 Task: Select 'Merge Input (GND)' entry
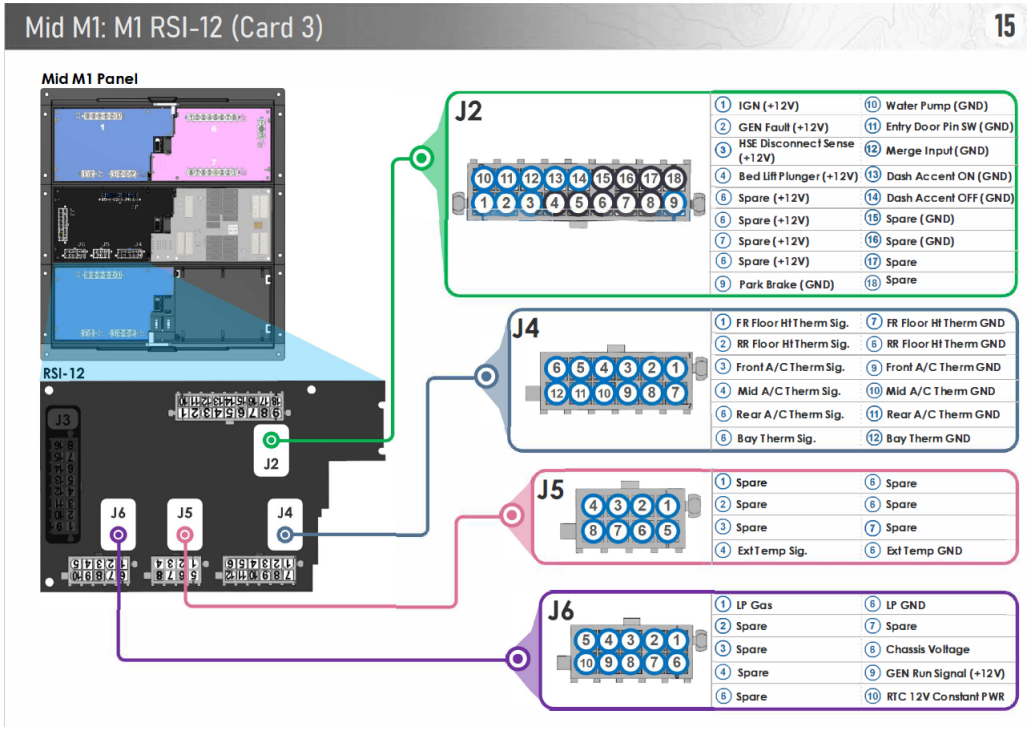937,150
